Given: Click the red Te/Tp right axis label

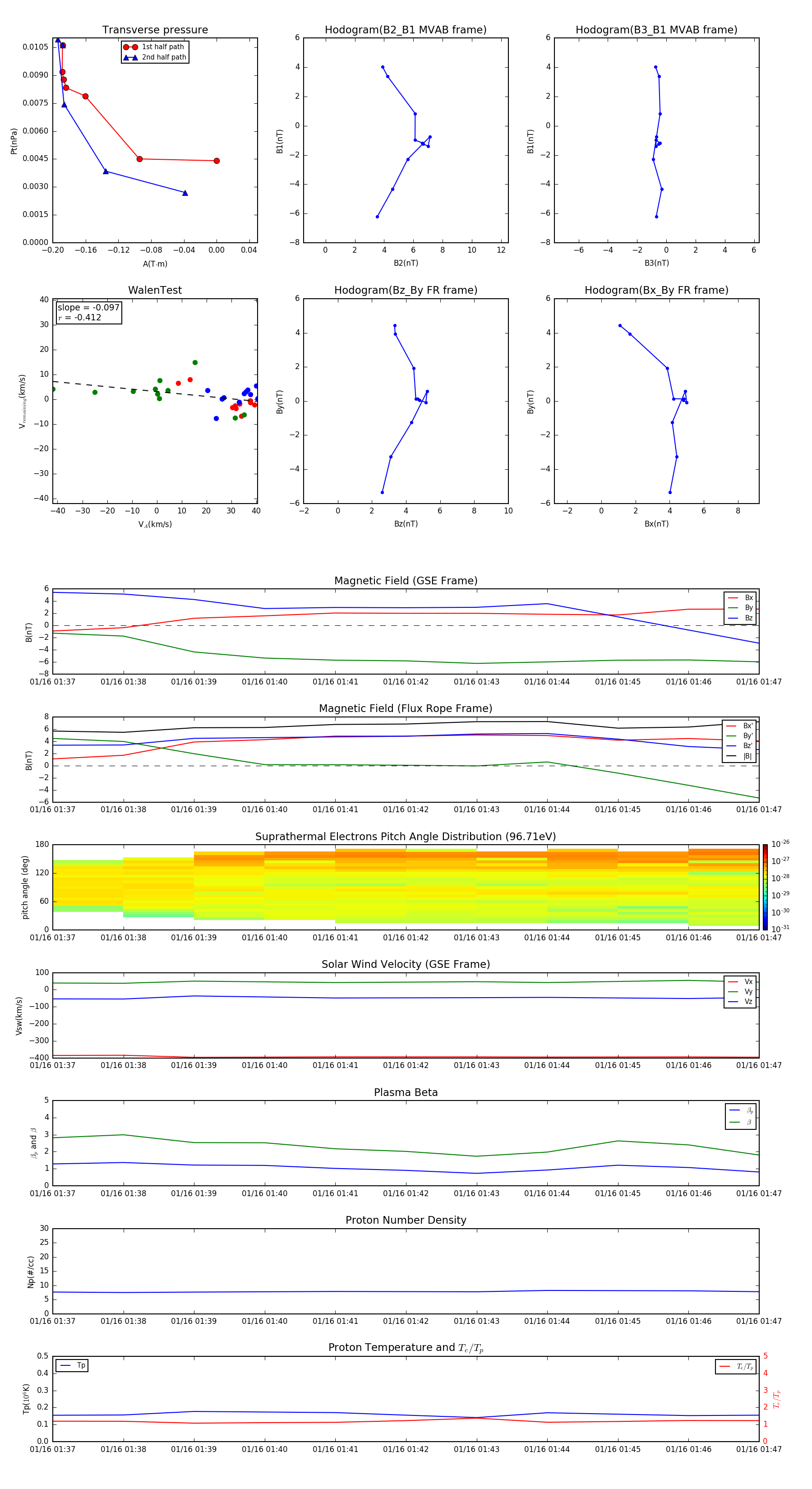Looking at the screenshot, I should pyautogui.click(x=777, y=1399).
